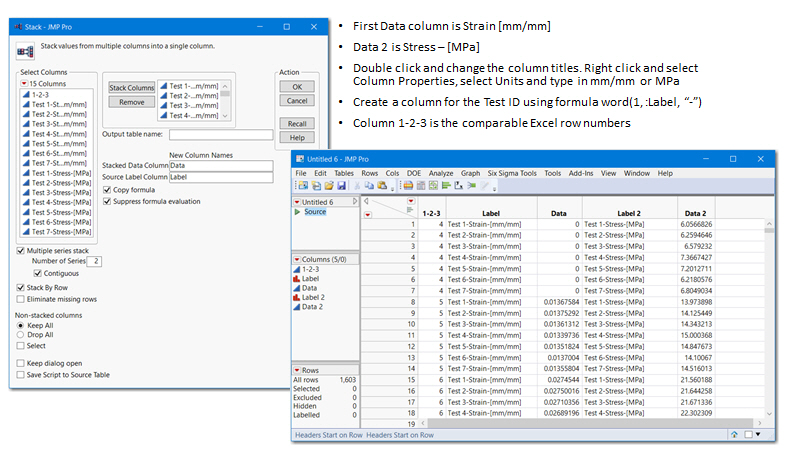
Task: Click the left-pointing triangle in the data grid corner
Action: coord(366,201)
